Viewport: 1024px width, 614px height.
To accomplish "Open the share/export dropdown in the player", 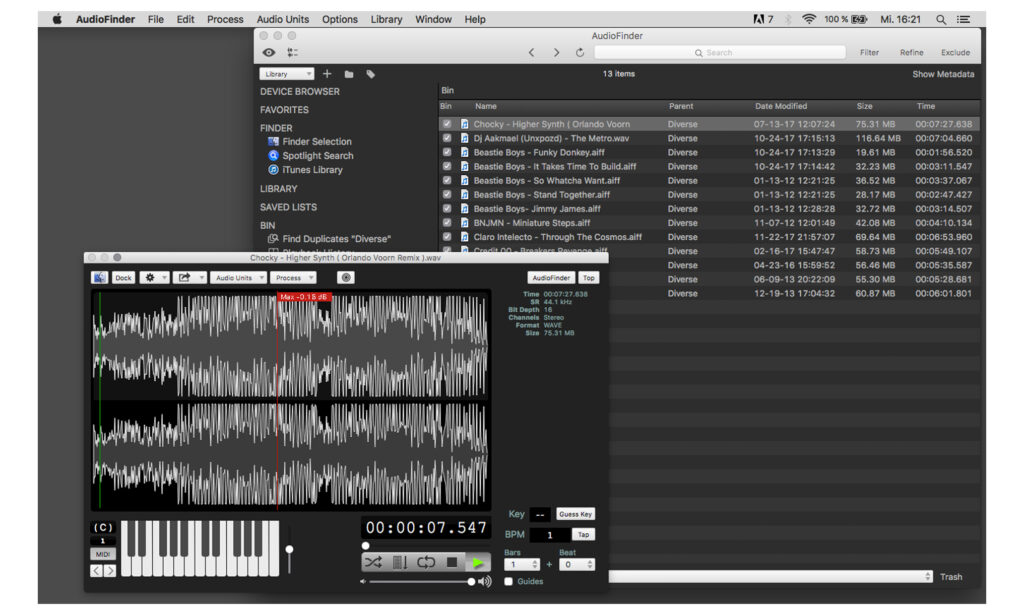I will click(190, 278).
